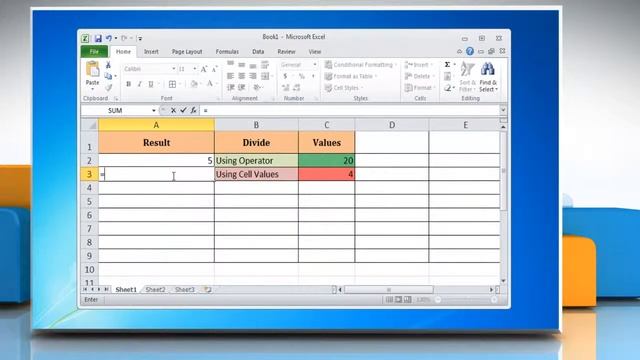Click the Paste clipboard icon
The image size is (640, 360).
coord(93,69)
